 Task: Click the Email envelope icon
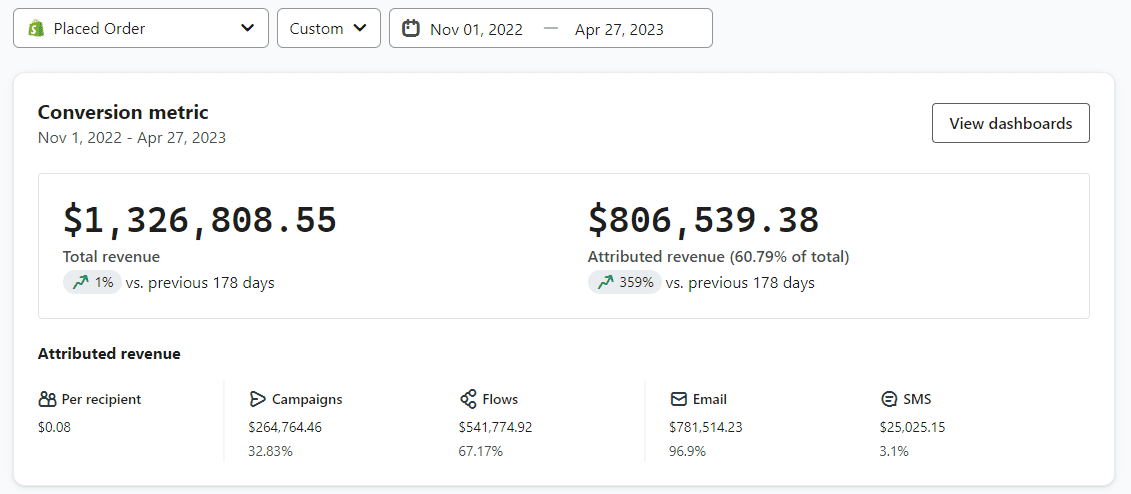[x=678, y=399]
